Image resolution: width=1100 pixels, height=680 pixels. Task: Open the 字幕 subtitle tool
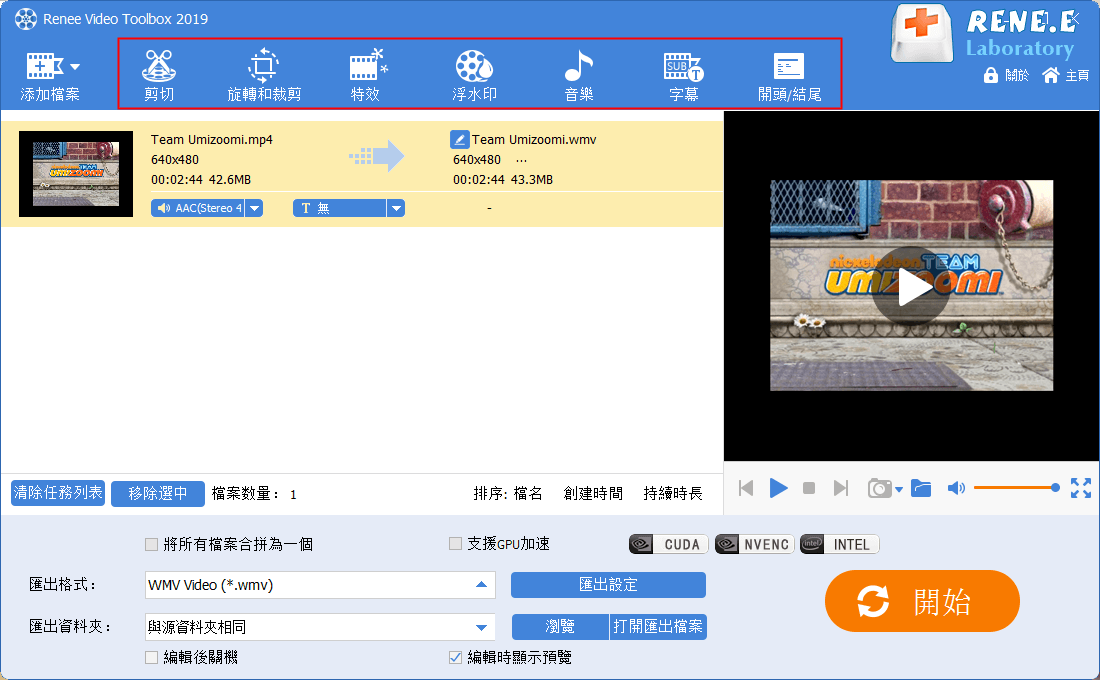tap(683, 75)
